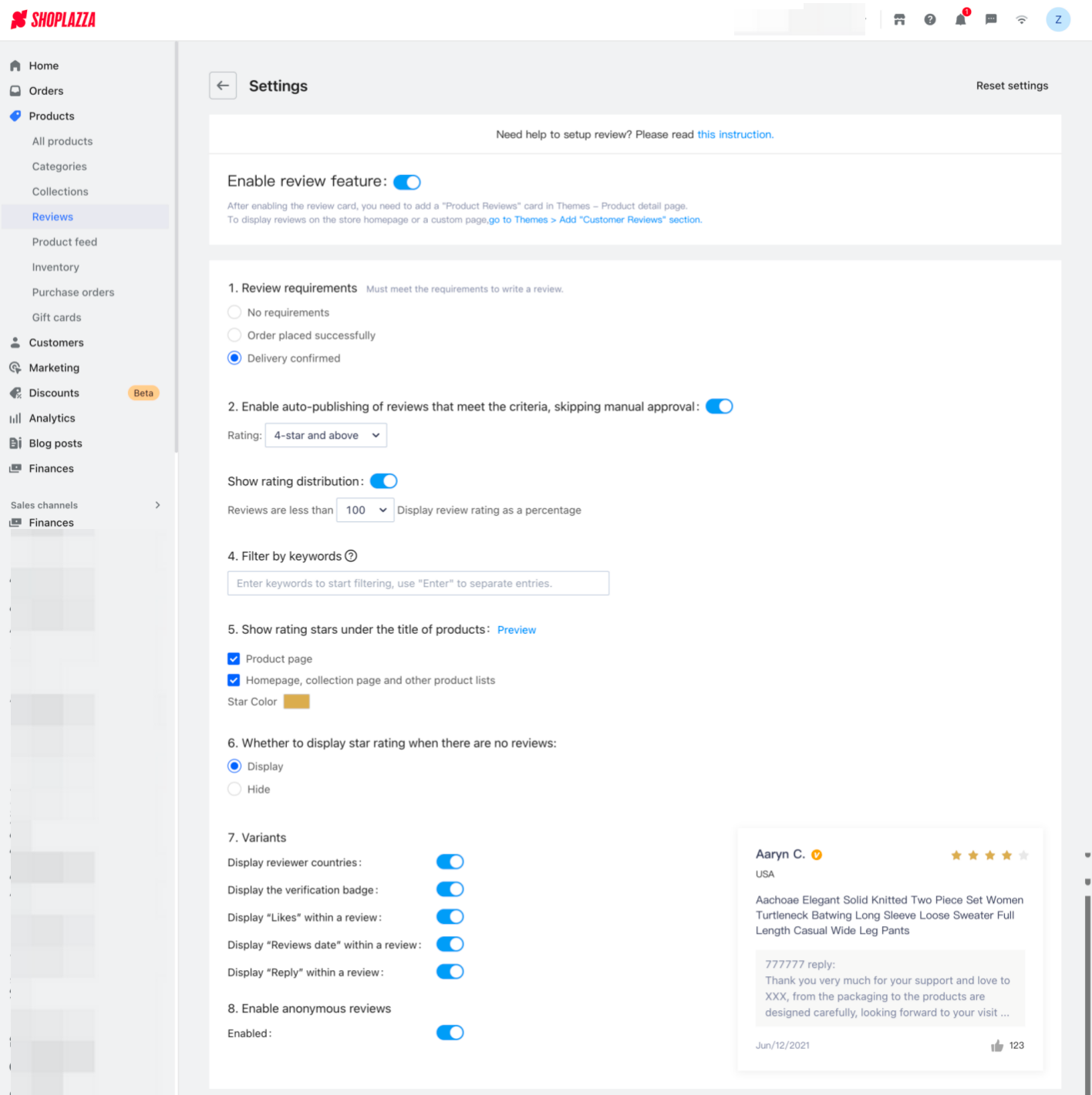Go to Analytics in the sidebar
Viewport: 1092px width, 1095px height.
[52, 418]
